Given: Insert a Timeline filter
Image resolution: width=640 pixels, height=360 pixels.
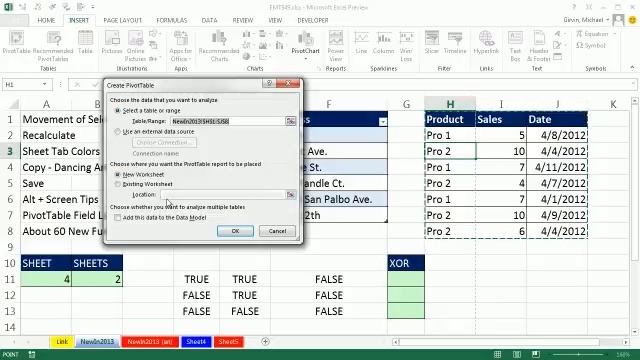Looking at the screenshot, I should (x=455, y=42).
